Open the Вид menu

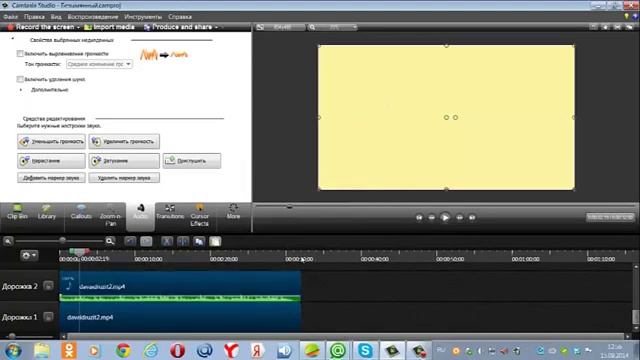(x=56, y=17)
